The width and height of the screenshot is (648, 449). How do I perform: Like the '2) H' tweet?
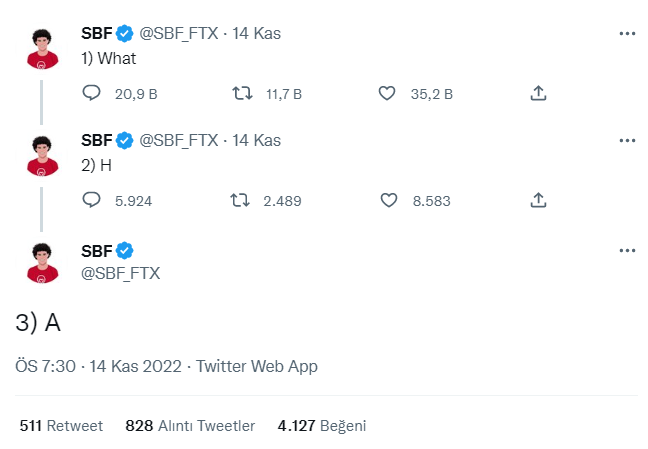[389, 200]
